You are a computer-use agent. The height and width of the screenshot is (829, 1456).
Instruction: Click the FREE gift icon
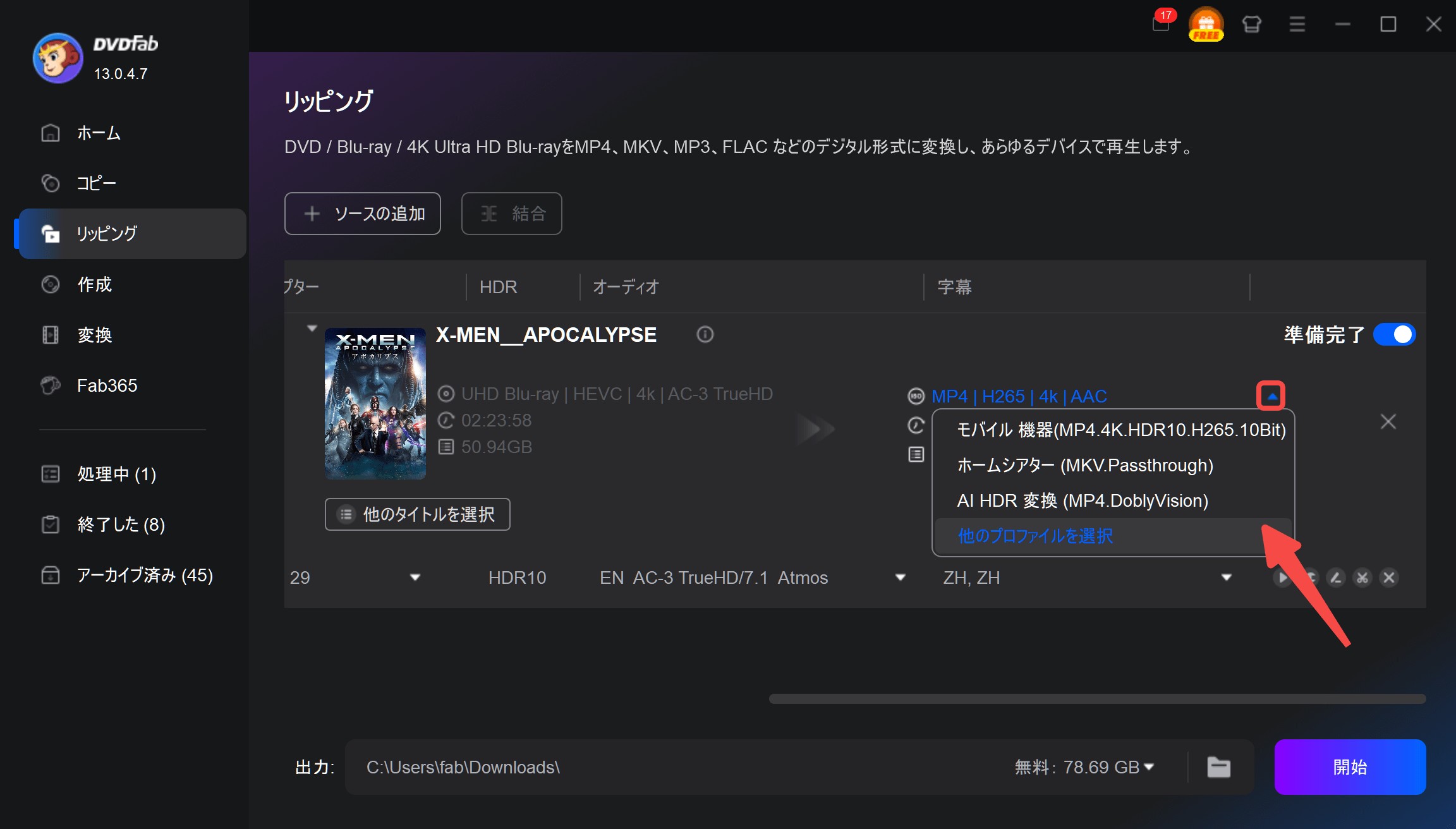click(1206, 24)
